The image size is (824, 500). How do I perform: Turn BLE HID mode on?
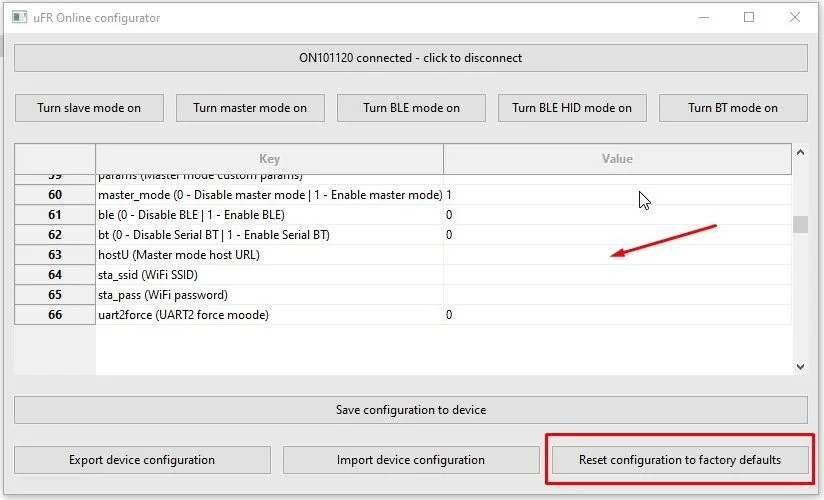click(x=572, y=108)
